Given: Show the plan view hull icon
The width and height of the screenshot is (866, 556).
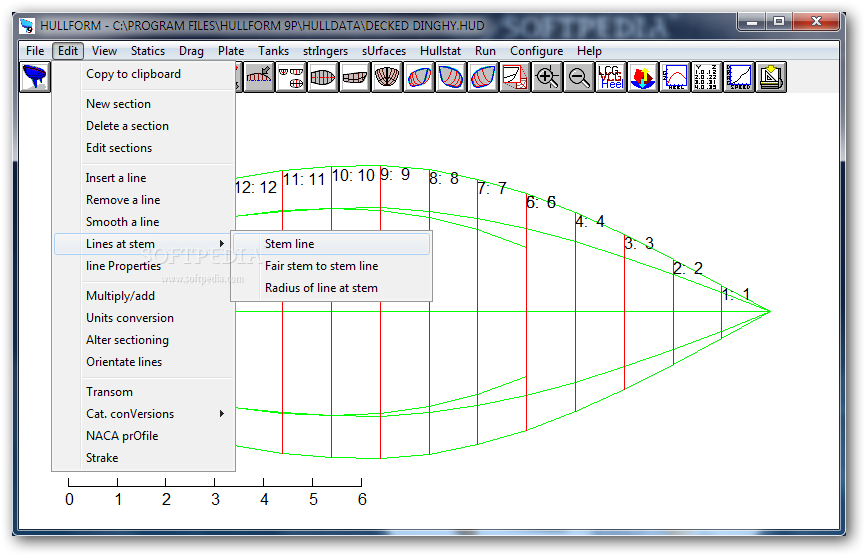Looking at the screenshot, I should (x=323, y=77).
